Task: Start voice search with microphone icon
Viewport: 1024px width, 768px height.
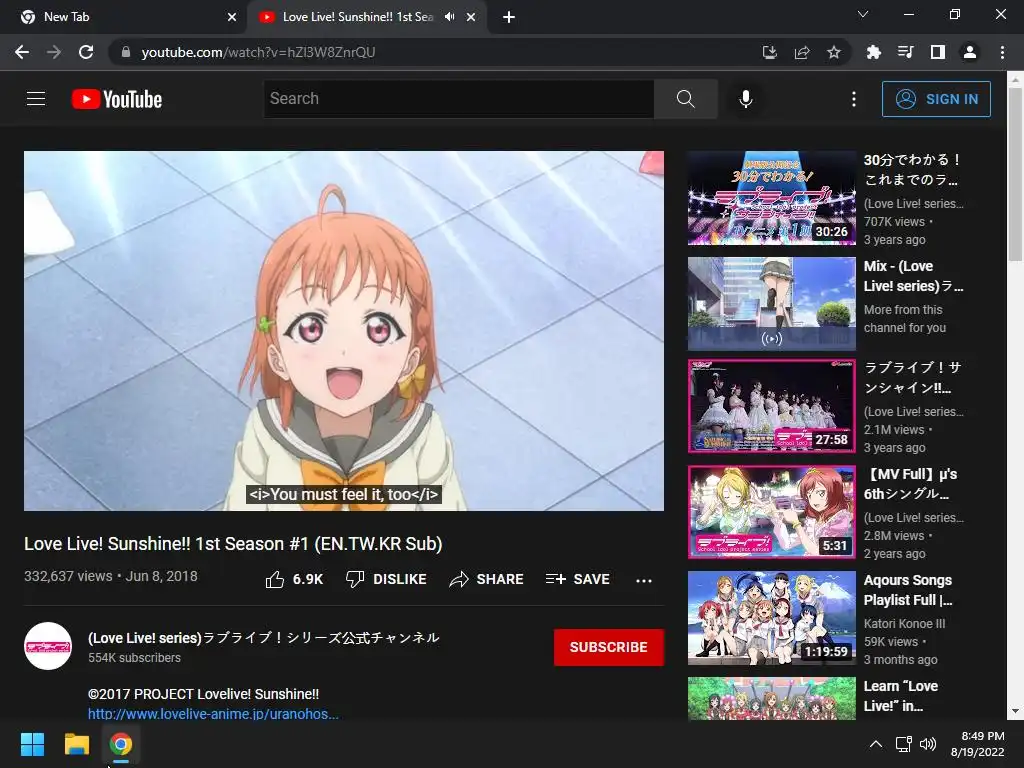Action: pyautogui.click(x=746, y=99)
